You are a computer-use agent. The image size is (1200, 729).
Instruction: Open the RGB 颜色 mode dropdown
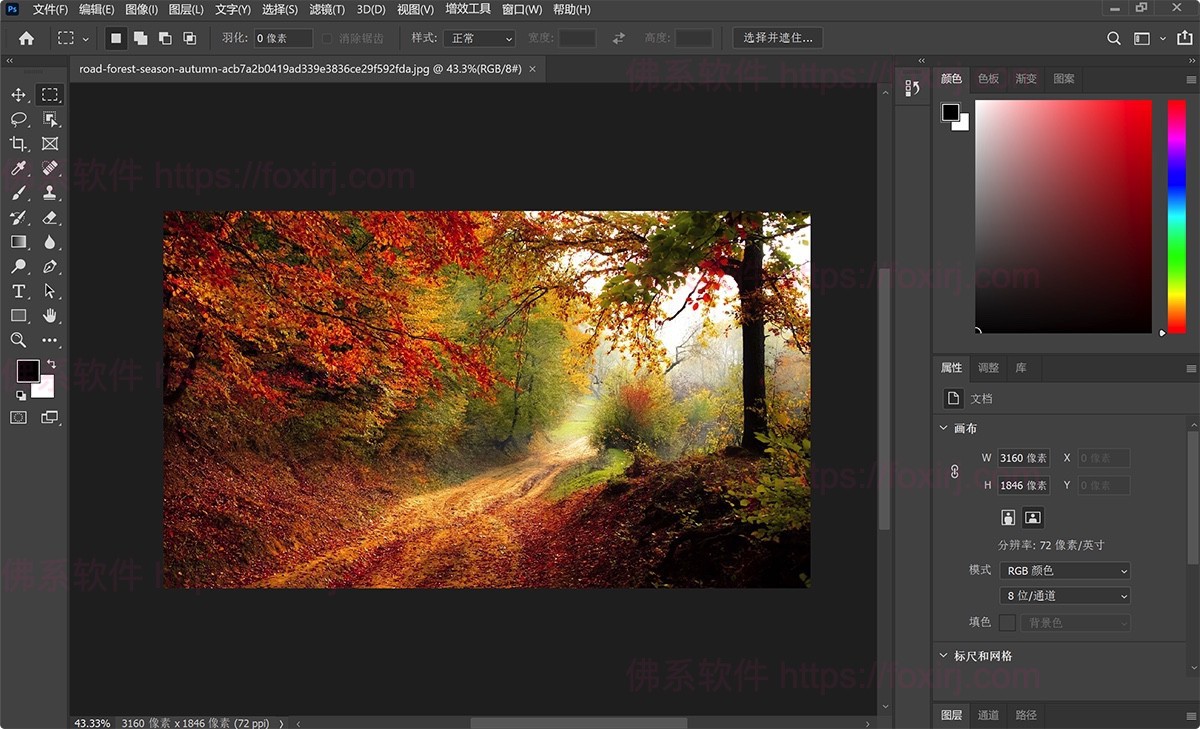(x=1064, y=570)
